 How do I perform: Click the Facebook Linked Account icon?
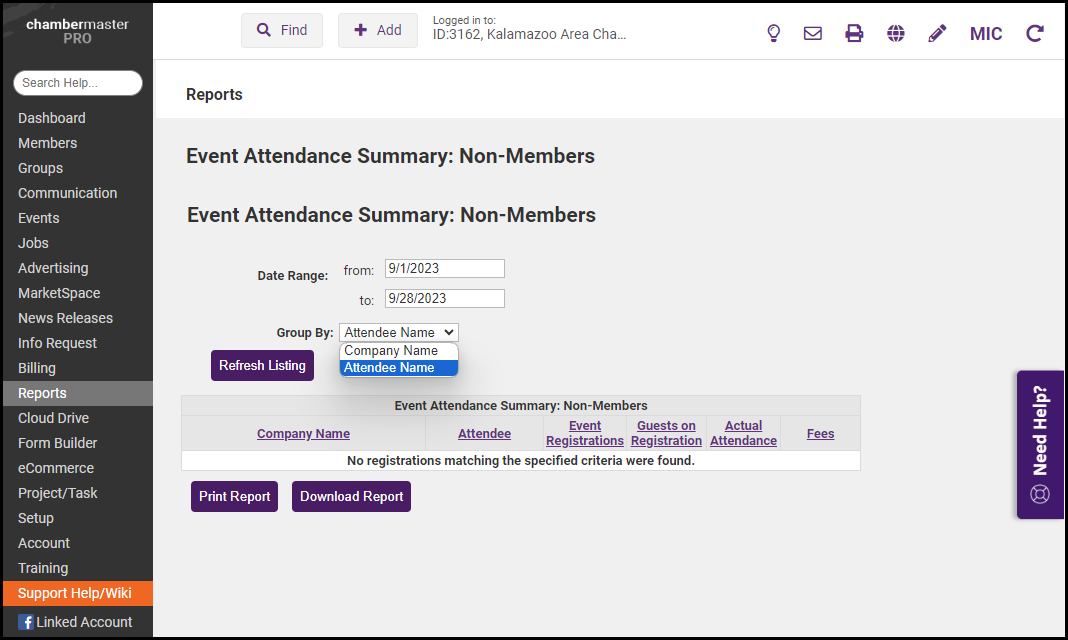click(x=26, y=622)
